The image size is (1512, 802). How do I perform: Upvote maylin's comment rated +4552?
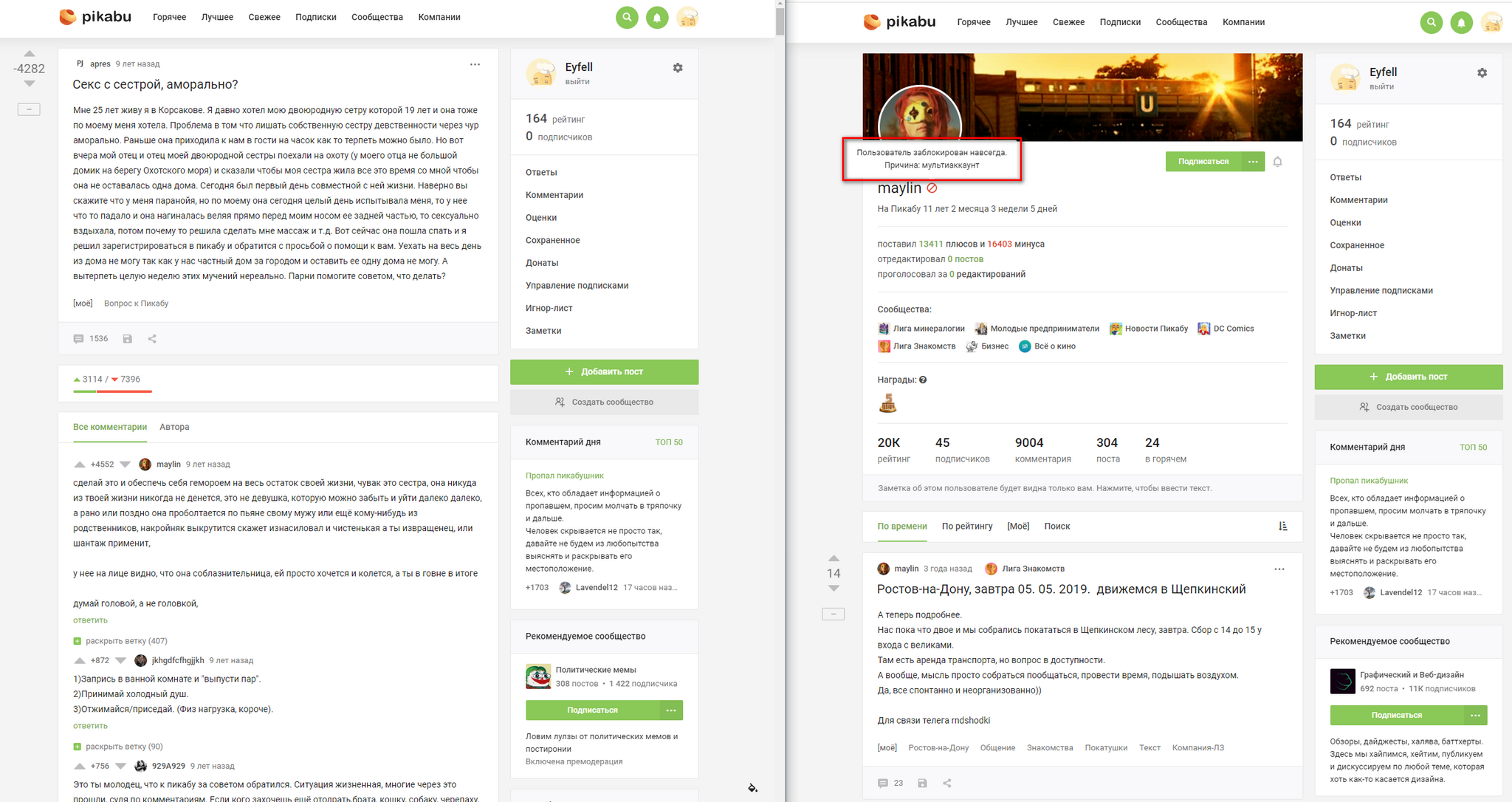click(80, 465)
